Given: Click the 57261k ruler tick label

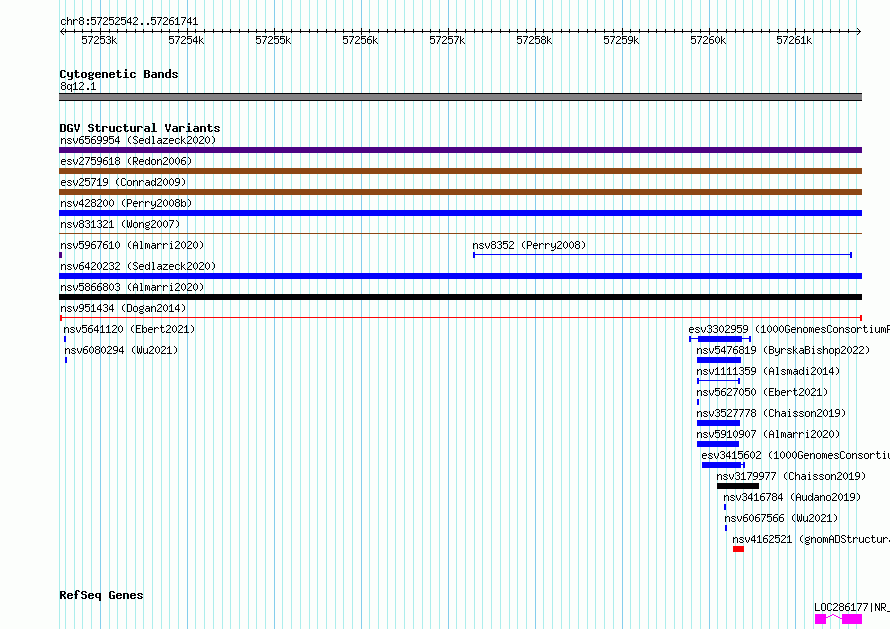Looking at the screenshot, I should tap(794, 40).
